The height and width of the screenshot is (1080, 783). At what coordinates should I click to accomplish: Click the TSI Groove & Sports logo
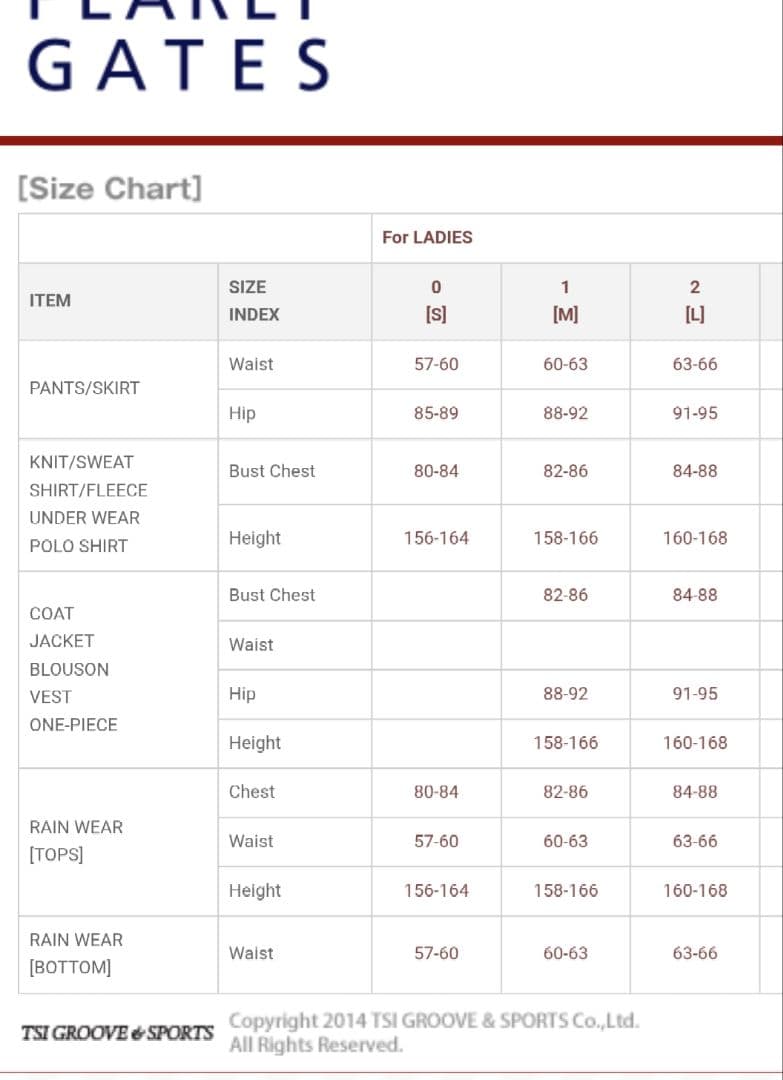tap(118, 1032)
